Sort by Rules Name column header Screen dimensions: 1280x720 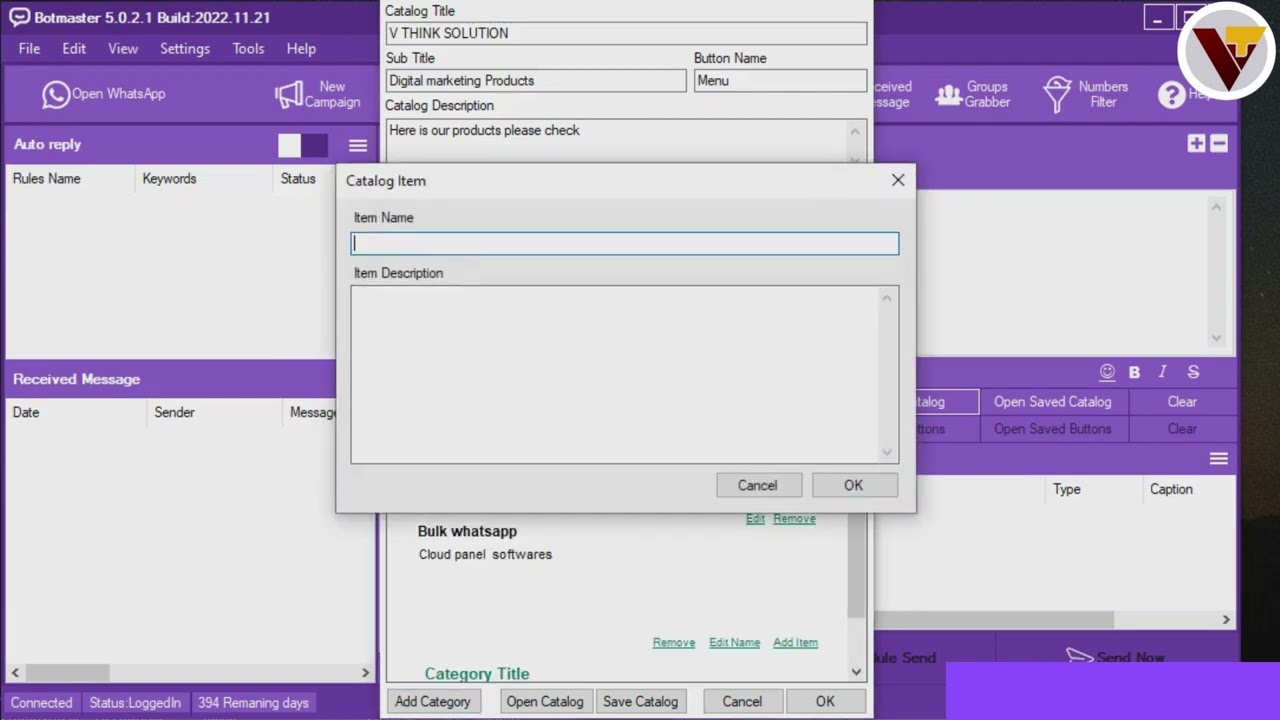47,179
